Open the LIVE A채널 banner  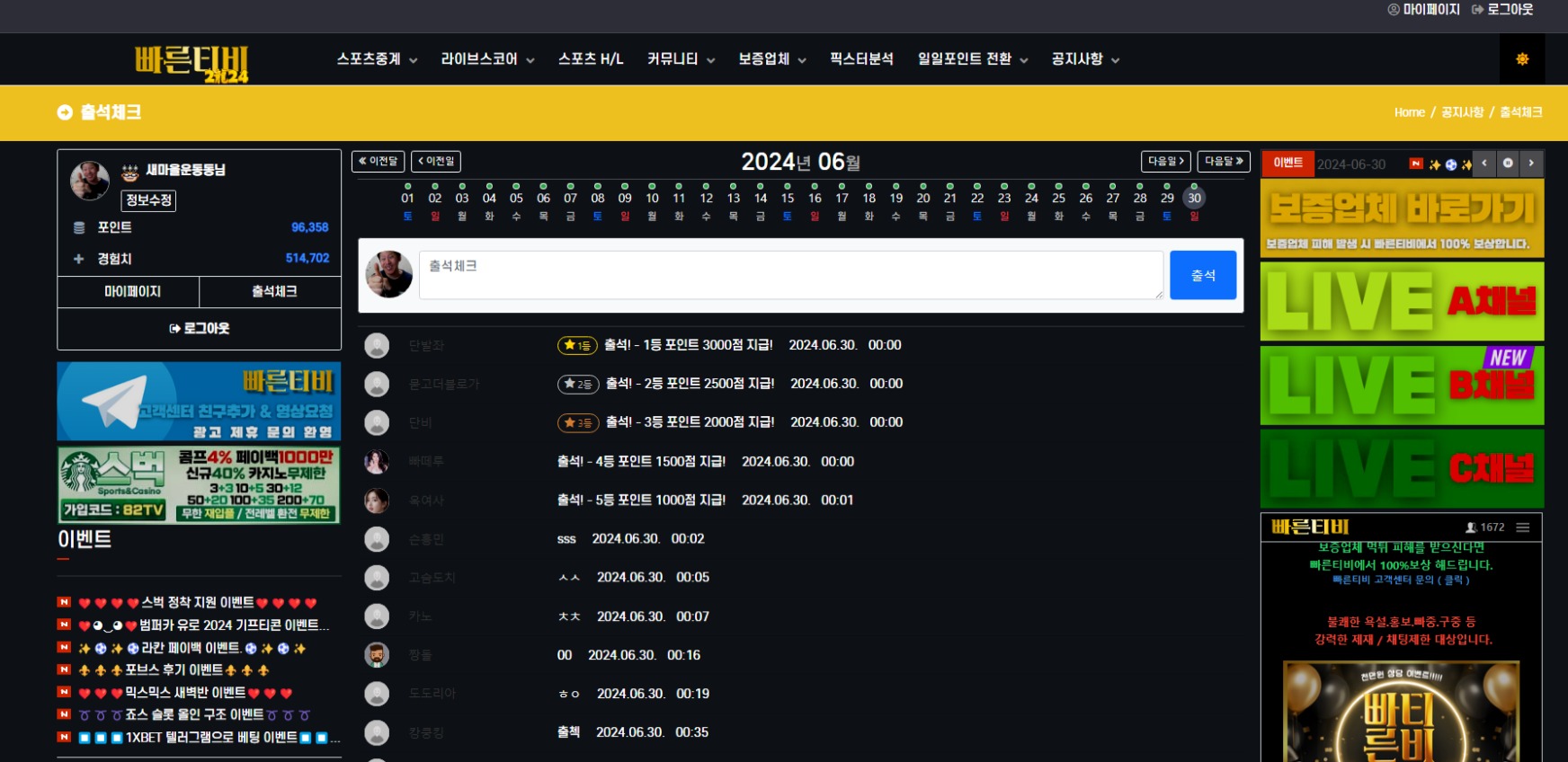1402,301
